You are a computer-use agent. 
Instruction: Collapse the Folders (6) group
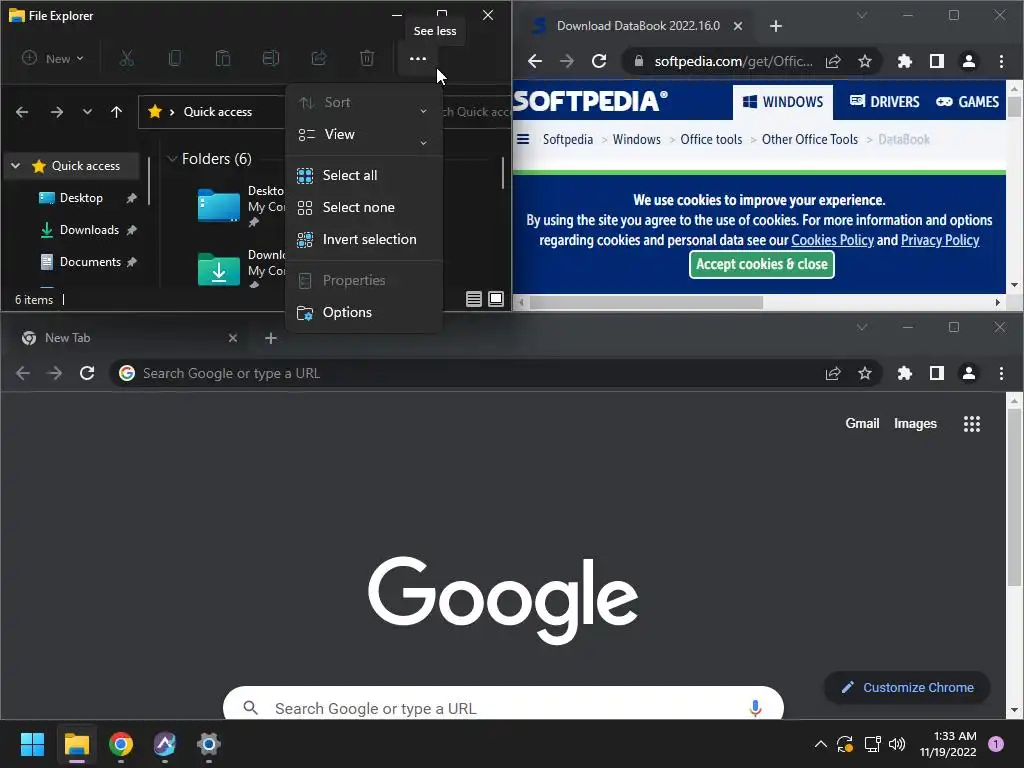point(172,159)
